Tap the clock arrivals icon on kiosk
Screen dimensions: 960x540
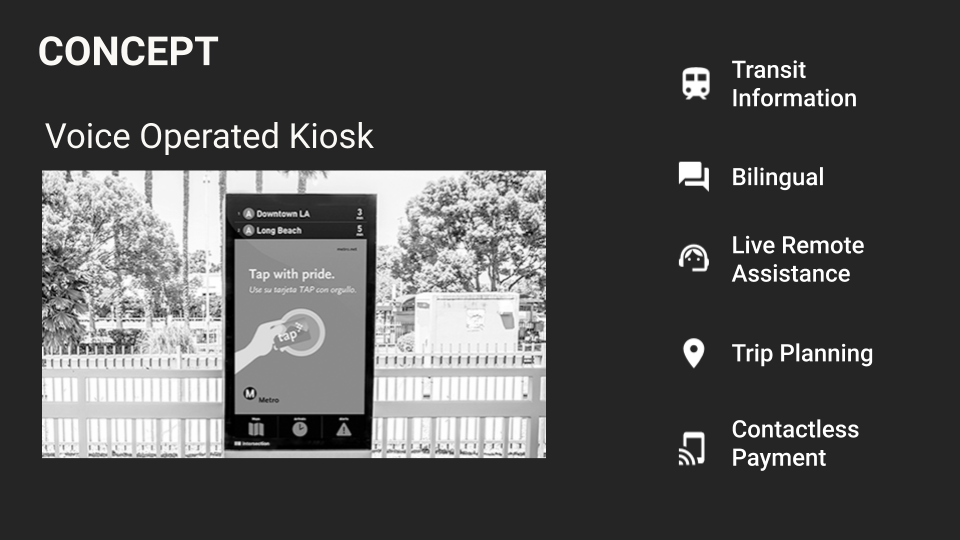pyautogui.click(x=299, y=429)
